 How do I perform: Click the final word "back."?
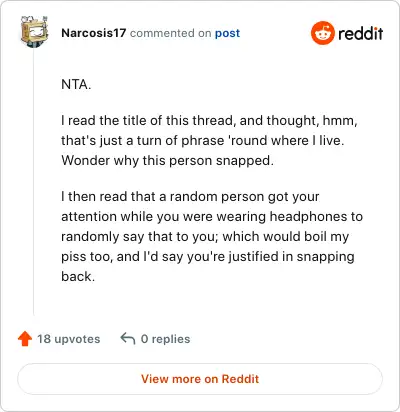pos(78,276)
